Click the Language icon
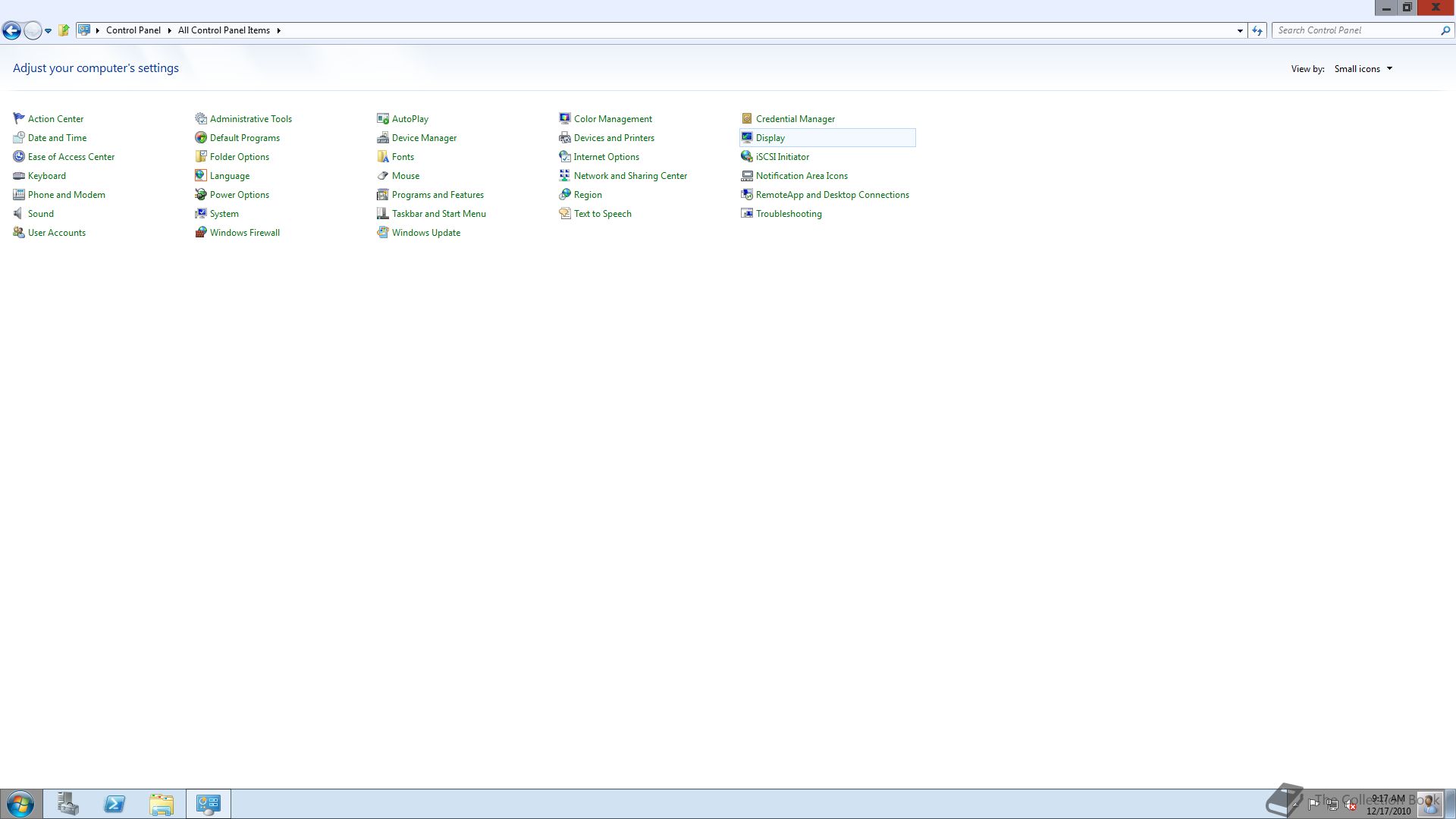This screenshot has width=1456, height=819. coord(201,175)
